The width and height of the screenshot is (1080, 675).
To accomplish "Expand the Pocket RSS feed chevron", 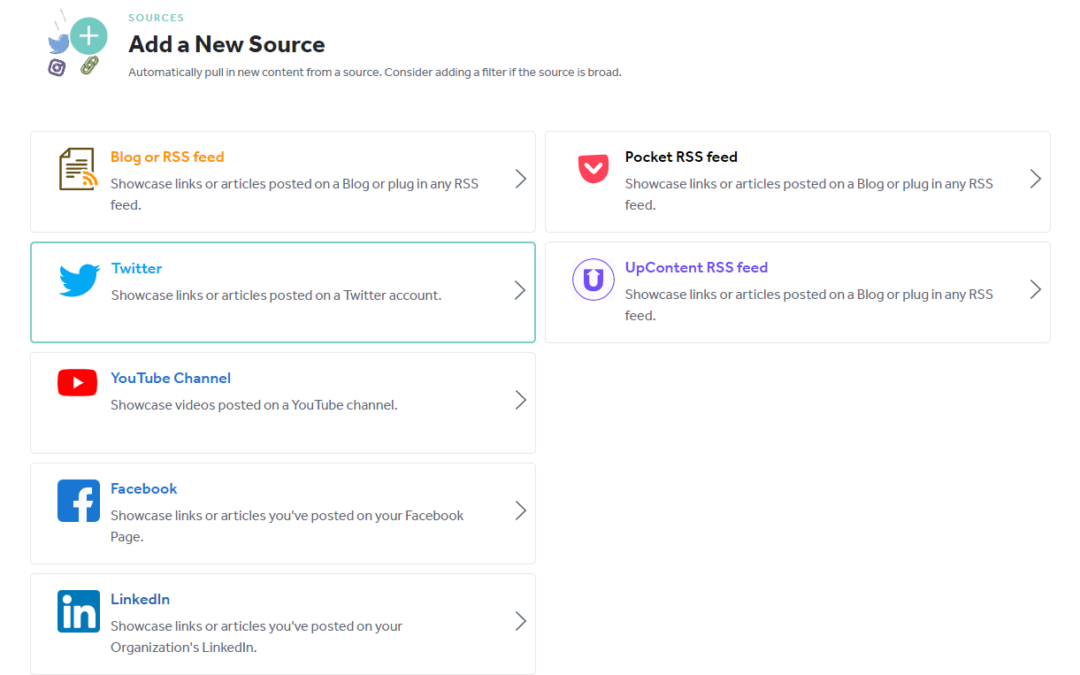I will (1035, 180).
